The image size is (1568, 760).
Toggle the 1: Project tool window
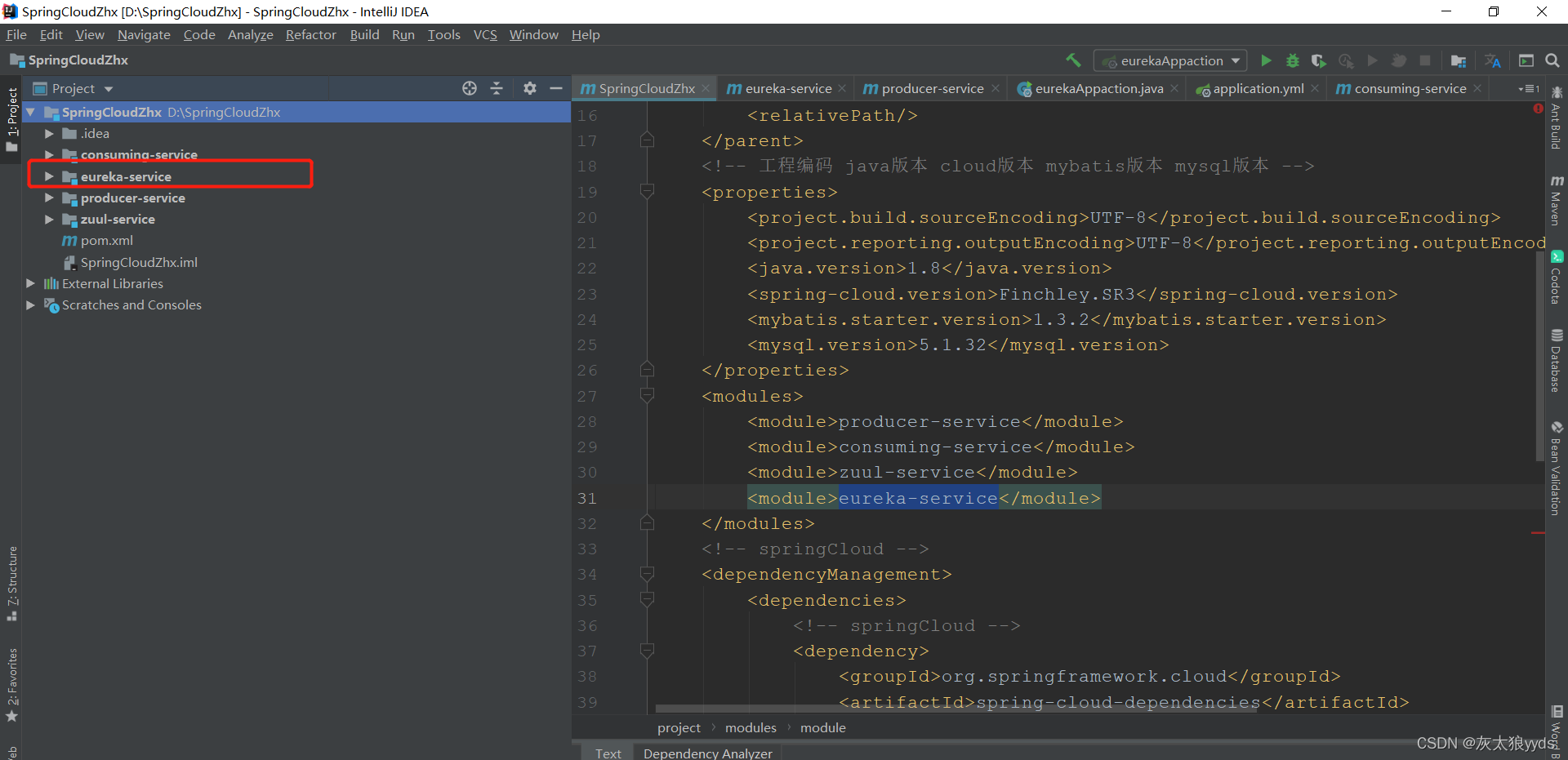click(11, 119)
